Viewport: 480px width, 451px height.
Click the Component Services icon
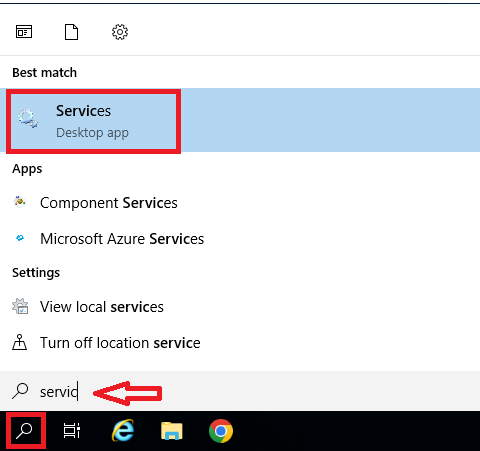20,202
